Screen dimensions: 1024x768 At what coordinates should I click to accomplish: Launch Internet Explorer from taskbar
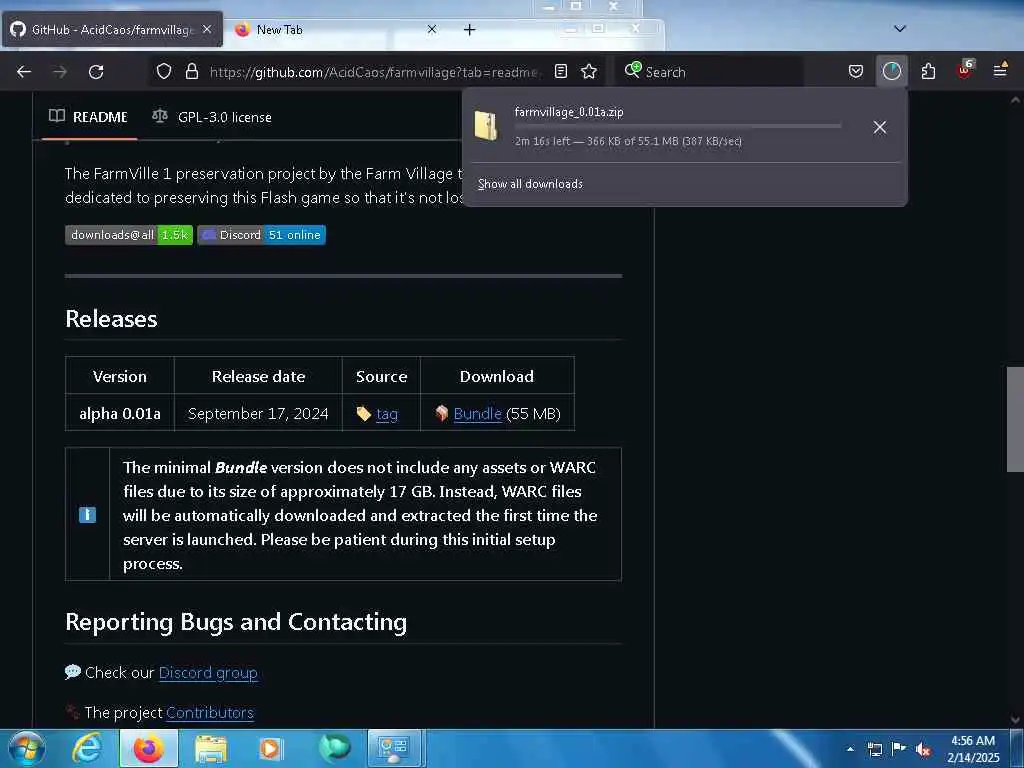[x=87, y=748]
